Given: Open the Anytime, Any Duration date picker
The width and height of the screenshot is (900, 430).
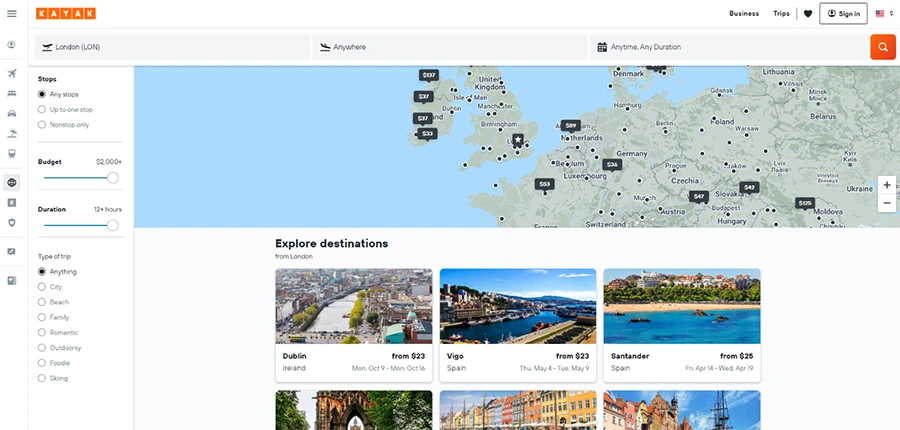Looking at the screenshot, I should point(729,47).
